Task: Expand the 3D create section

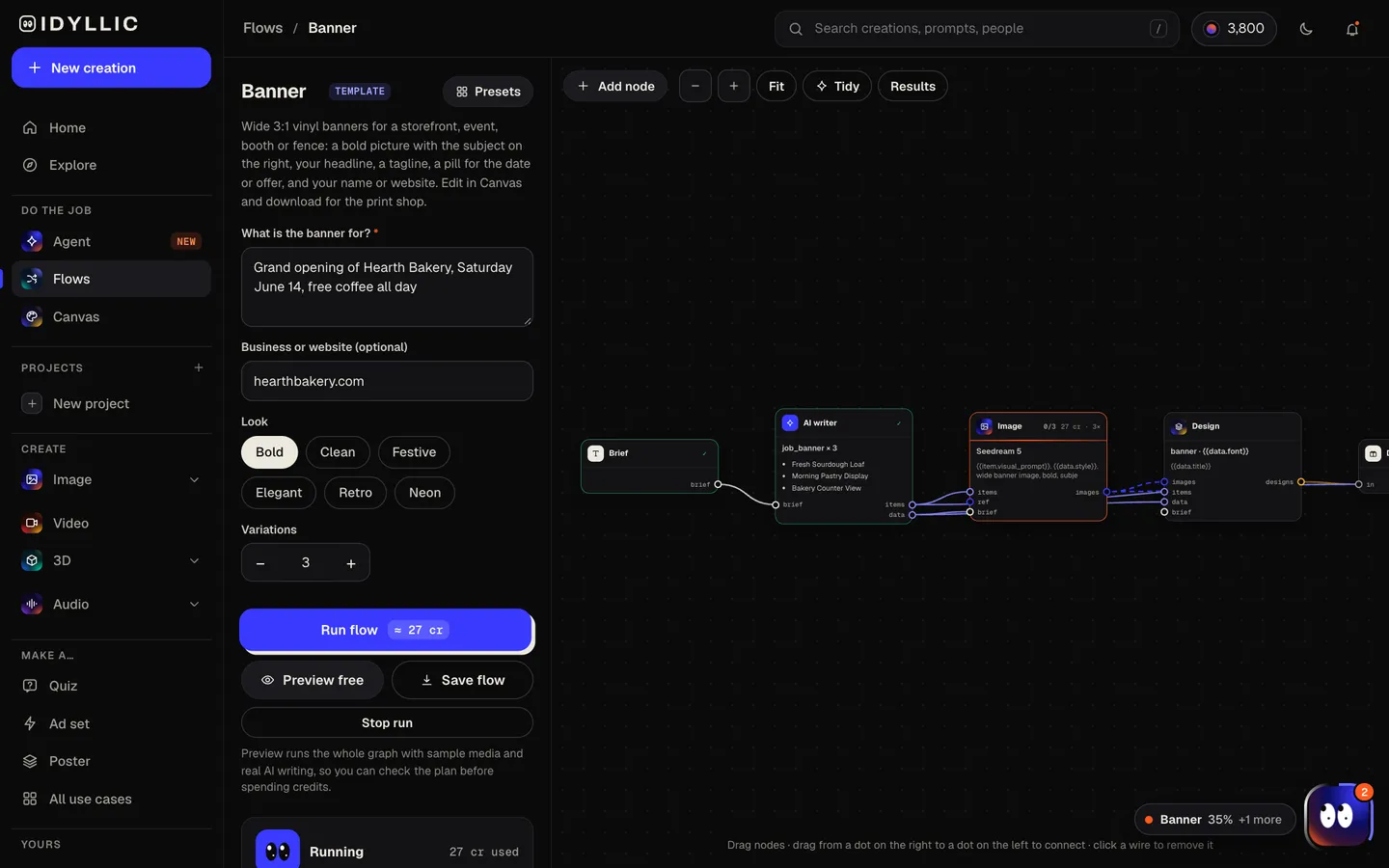Action: 194,560
